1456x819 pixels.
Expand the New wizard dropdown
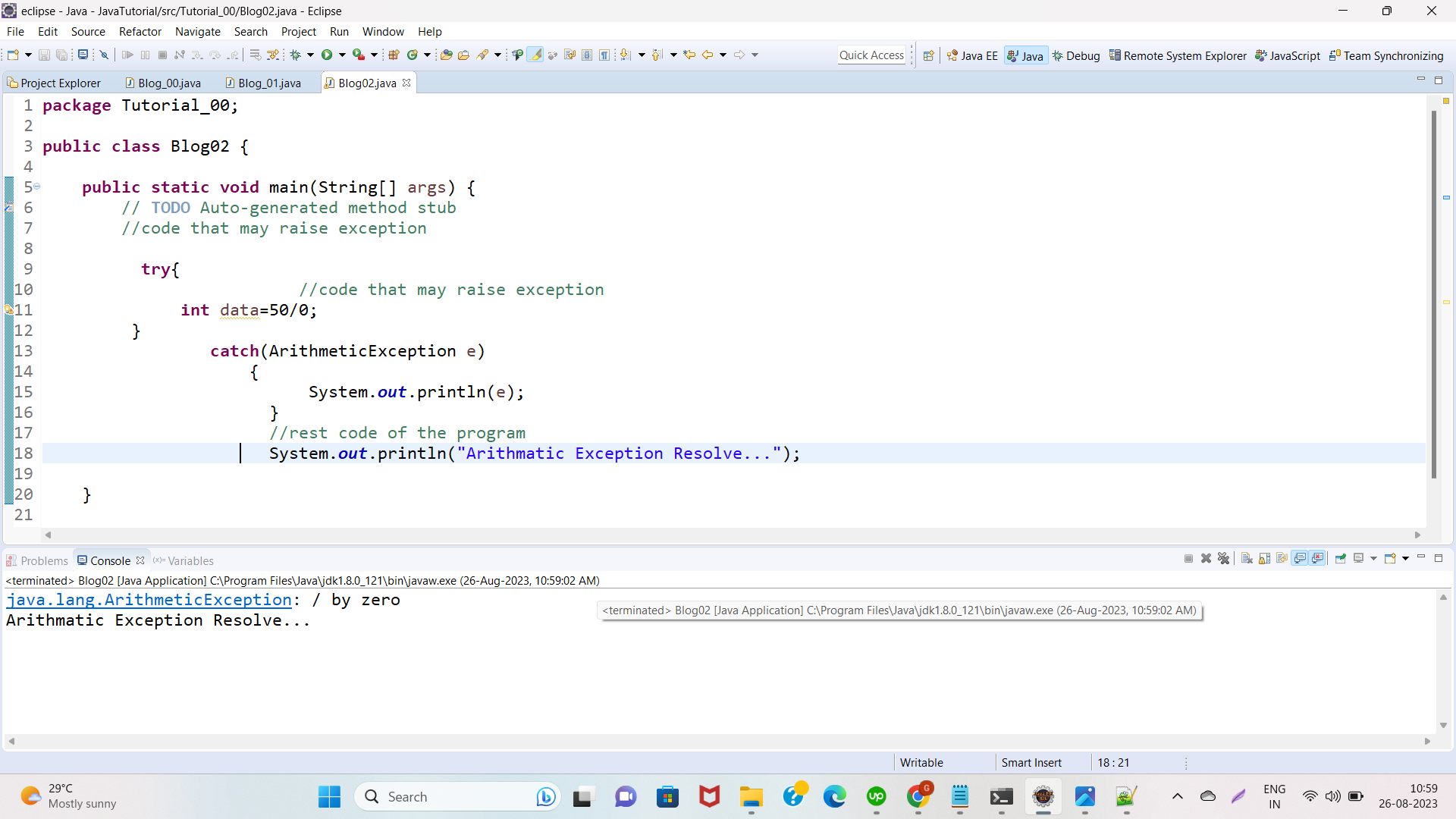click(27, 54)
